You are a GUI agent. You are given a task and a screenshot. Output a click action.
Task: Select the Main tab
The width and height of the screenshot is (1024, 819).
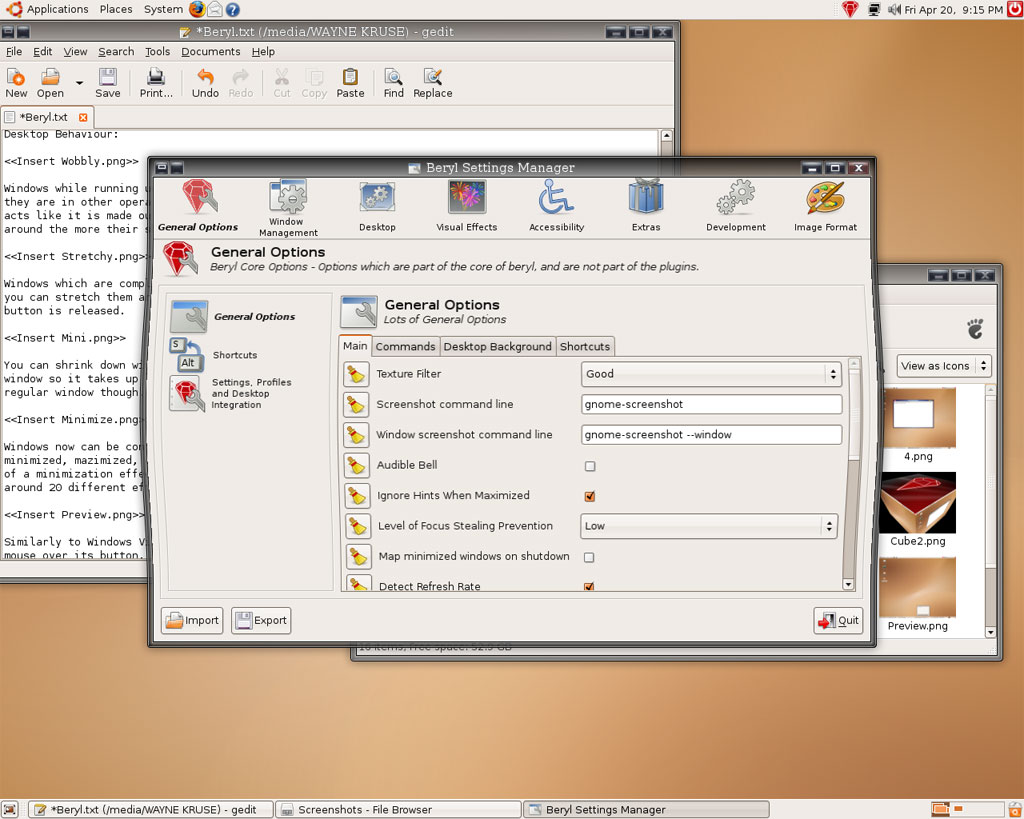(x=355, y=346)
